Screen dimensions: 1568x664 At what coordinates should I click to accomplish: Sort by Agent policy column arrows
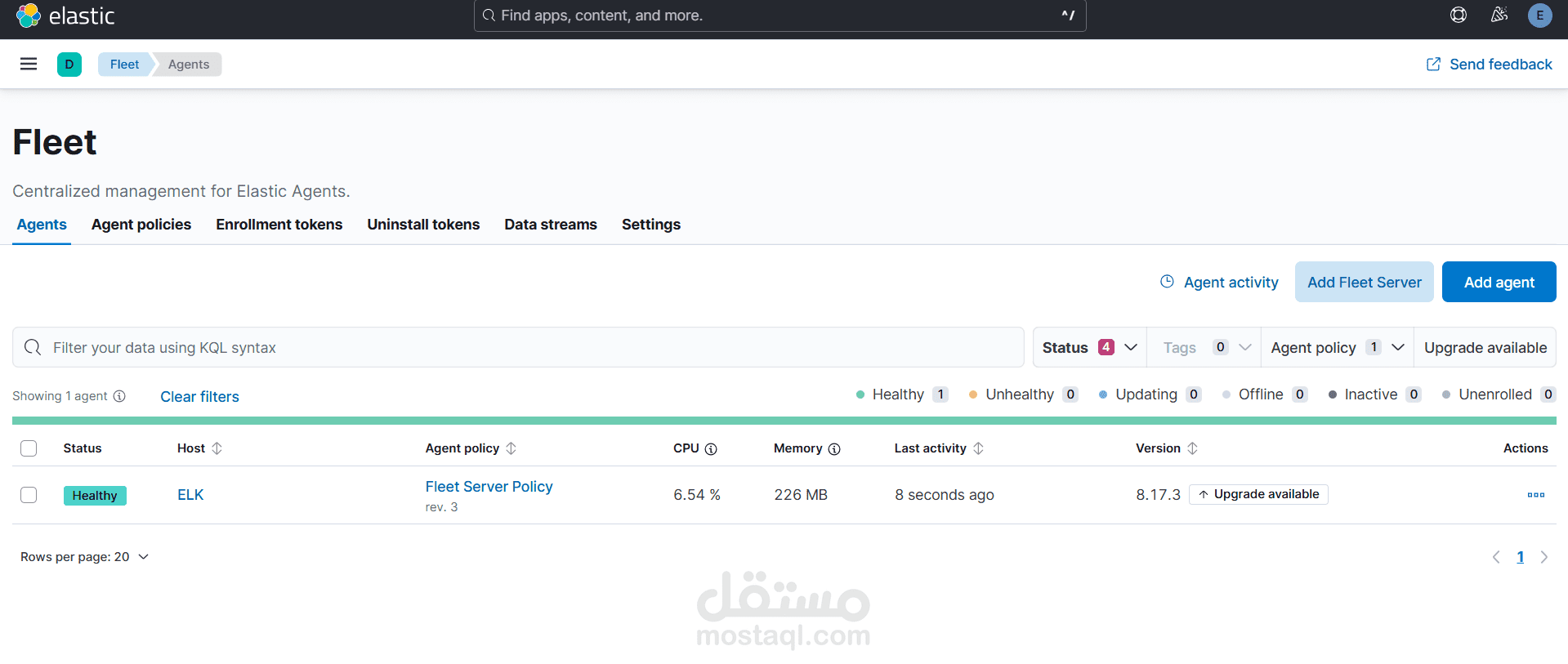[x=511, y=448]
